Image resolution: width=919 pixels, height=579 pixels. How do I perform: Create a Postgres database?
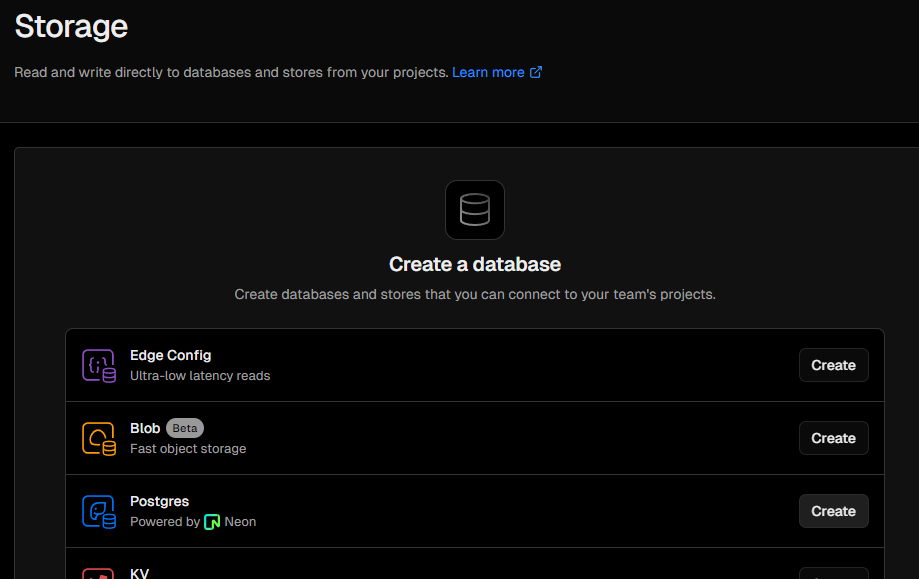pos(833,511)
